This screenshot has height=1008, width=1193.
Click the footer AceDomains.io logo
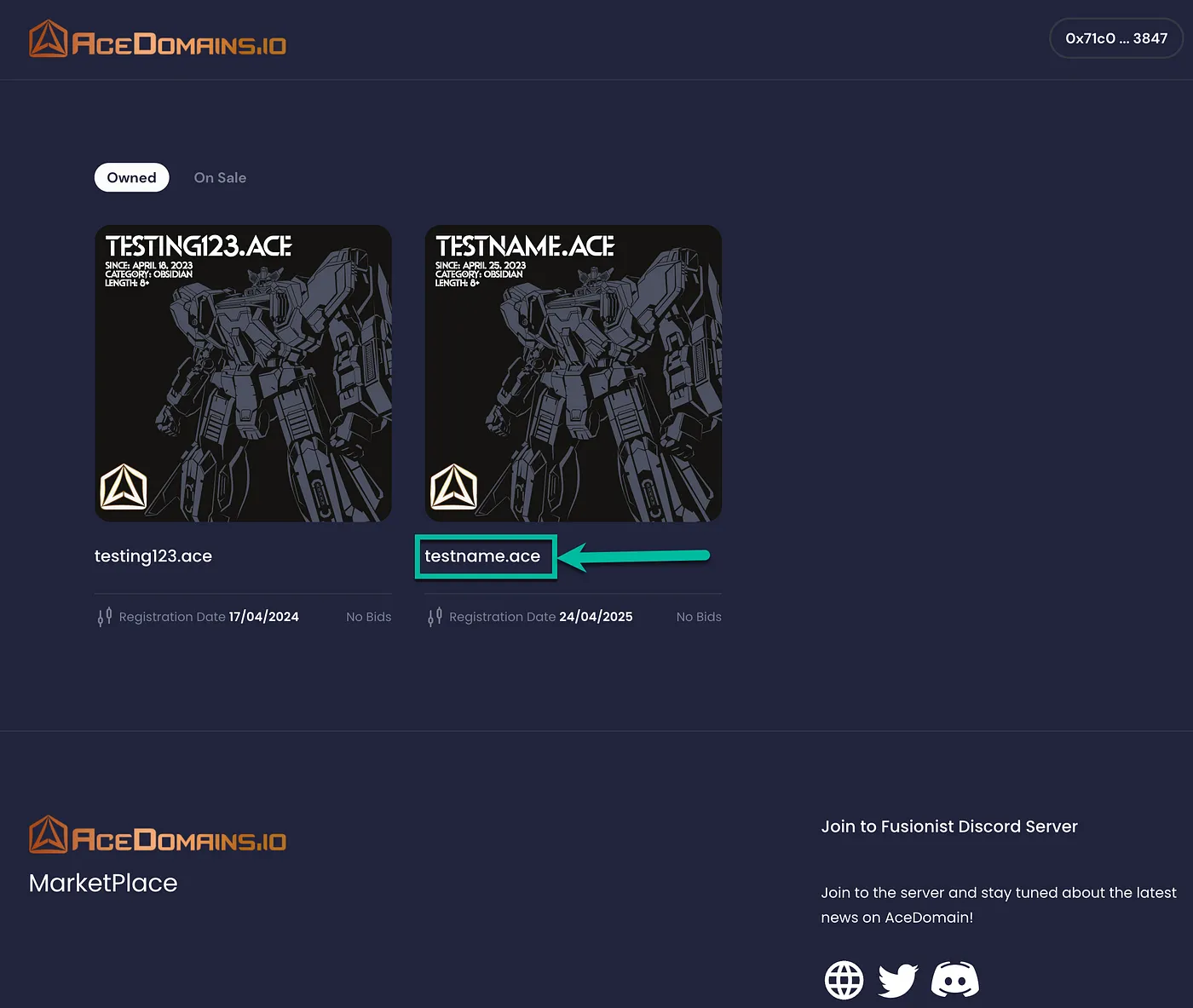pyautogui.click(x=158, y=835)
